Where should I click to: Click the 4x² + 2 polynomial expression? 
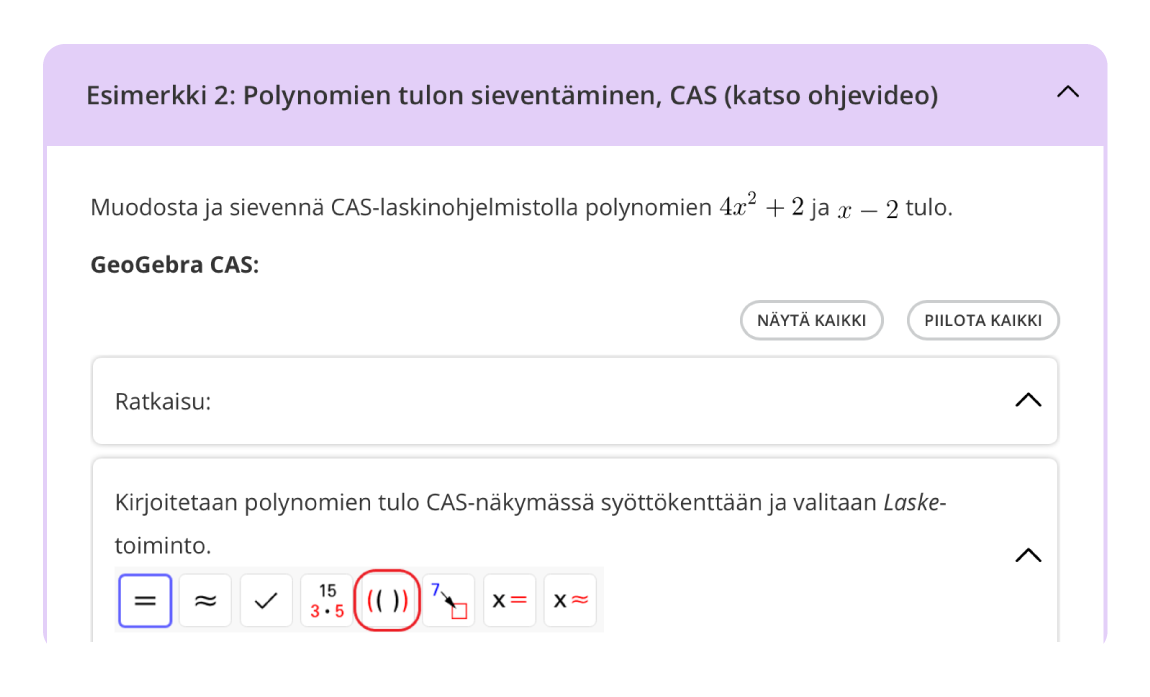(761, 208)
